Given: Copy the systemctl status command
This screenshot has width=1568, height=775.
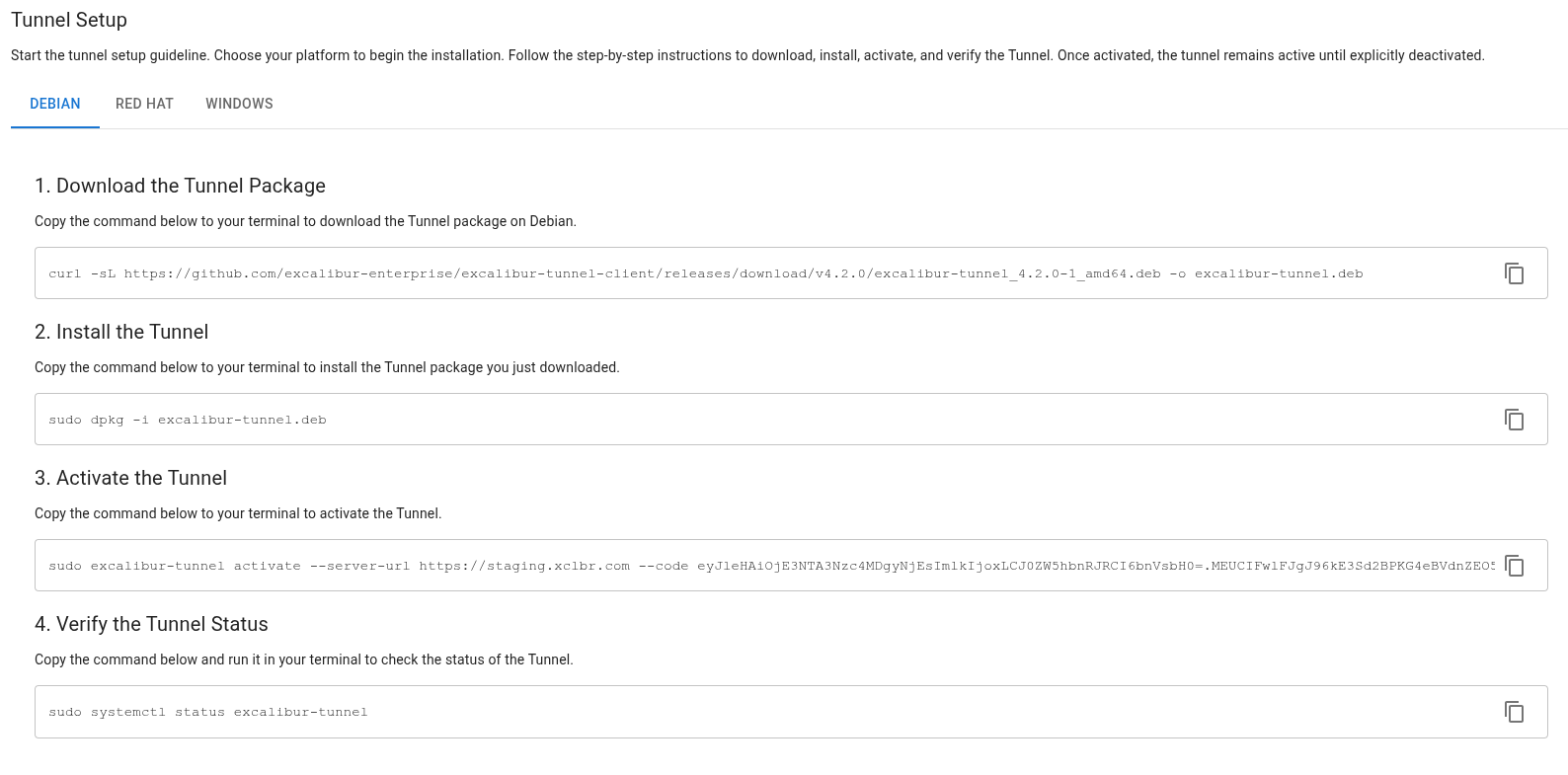Looking at the screenshot, I should pos(1514,712).
